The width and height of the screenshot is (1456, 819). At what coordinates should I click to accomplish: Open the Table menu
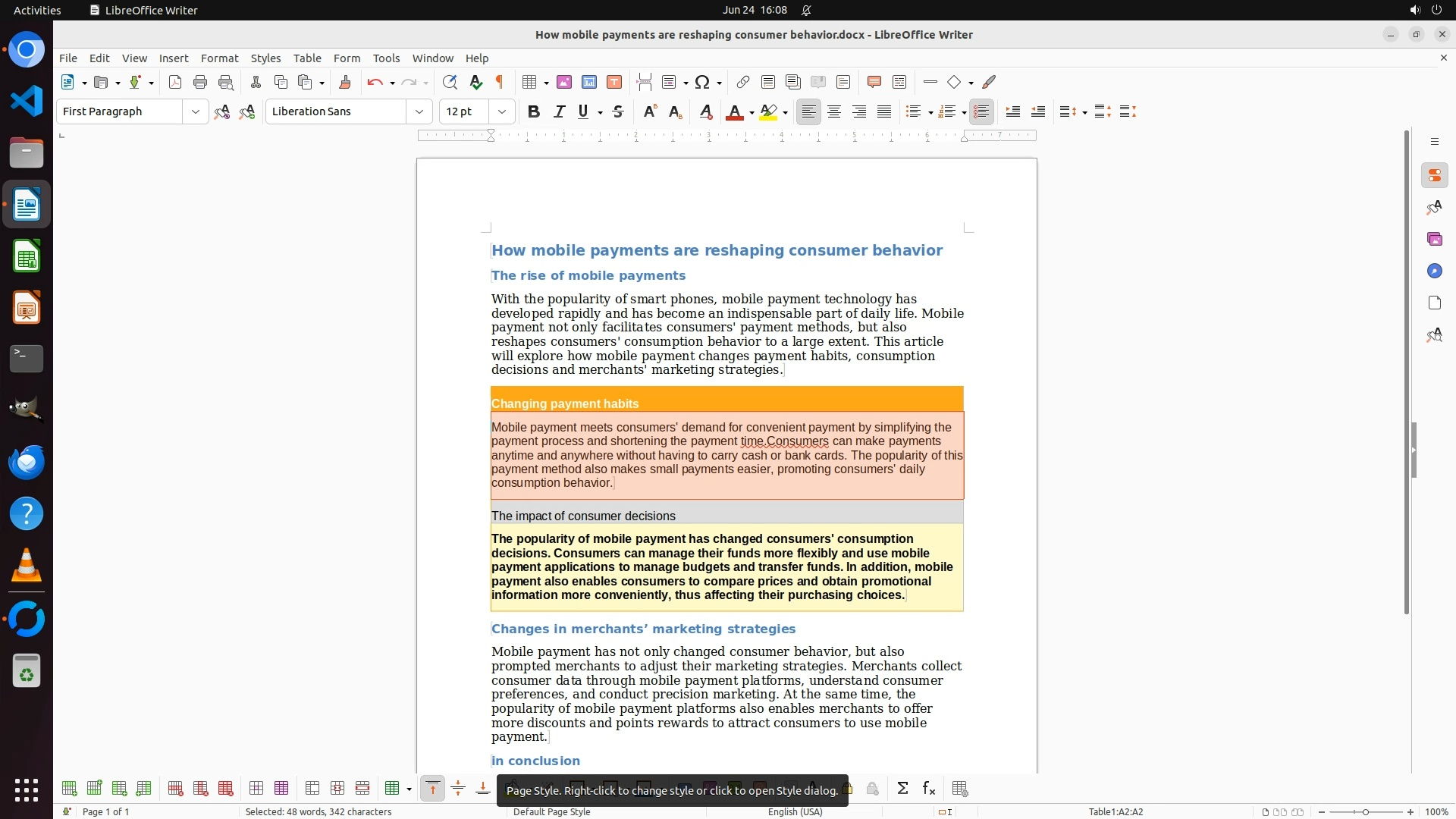pos(306,58)
